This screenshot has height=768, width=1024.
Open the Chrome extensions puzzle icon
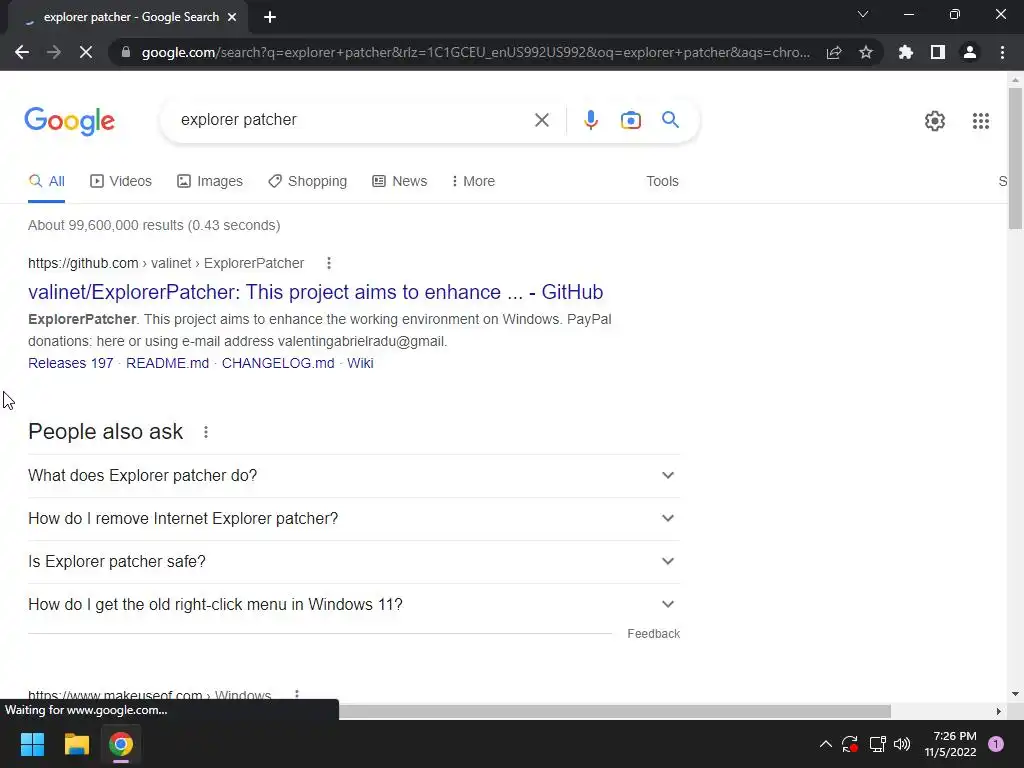(x=906, y=52)
